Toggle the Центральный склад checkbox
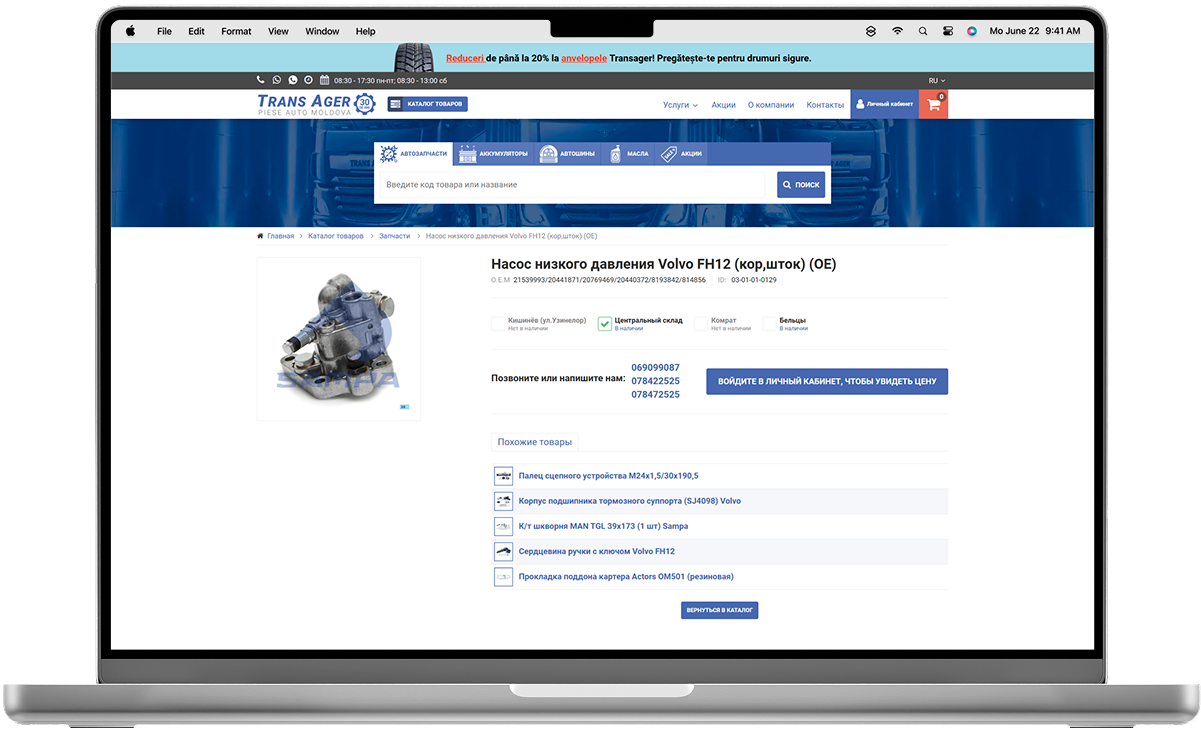Viewport: 1201px width, 729px height. [x=604, y=323]
